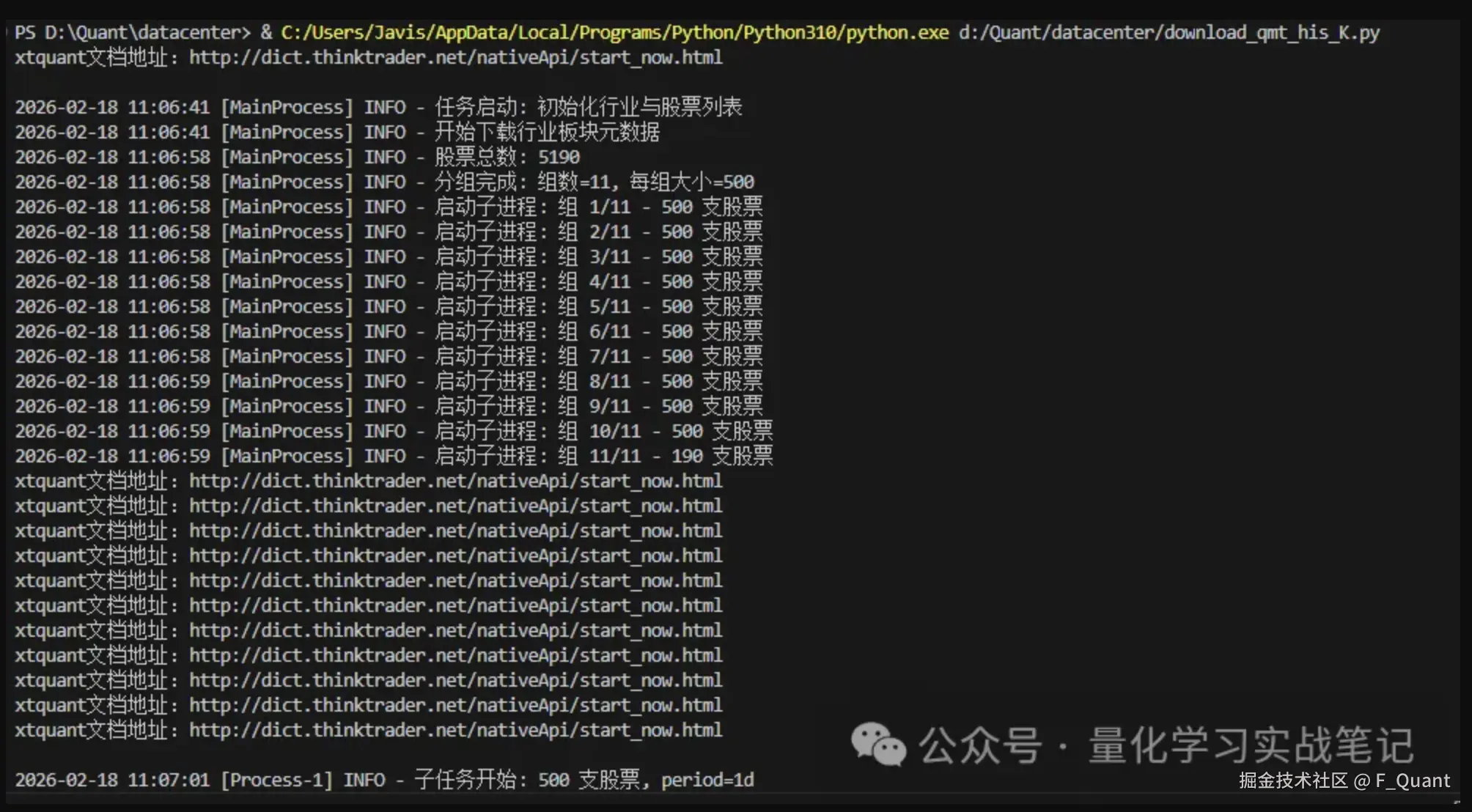
Task: Click a [MainProcess] label in the log
Action: (287, 107)
